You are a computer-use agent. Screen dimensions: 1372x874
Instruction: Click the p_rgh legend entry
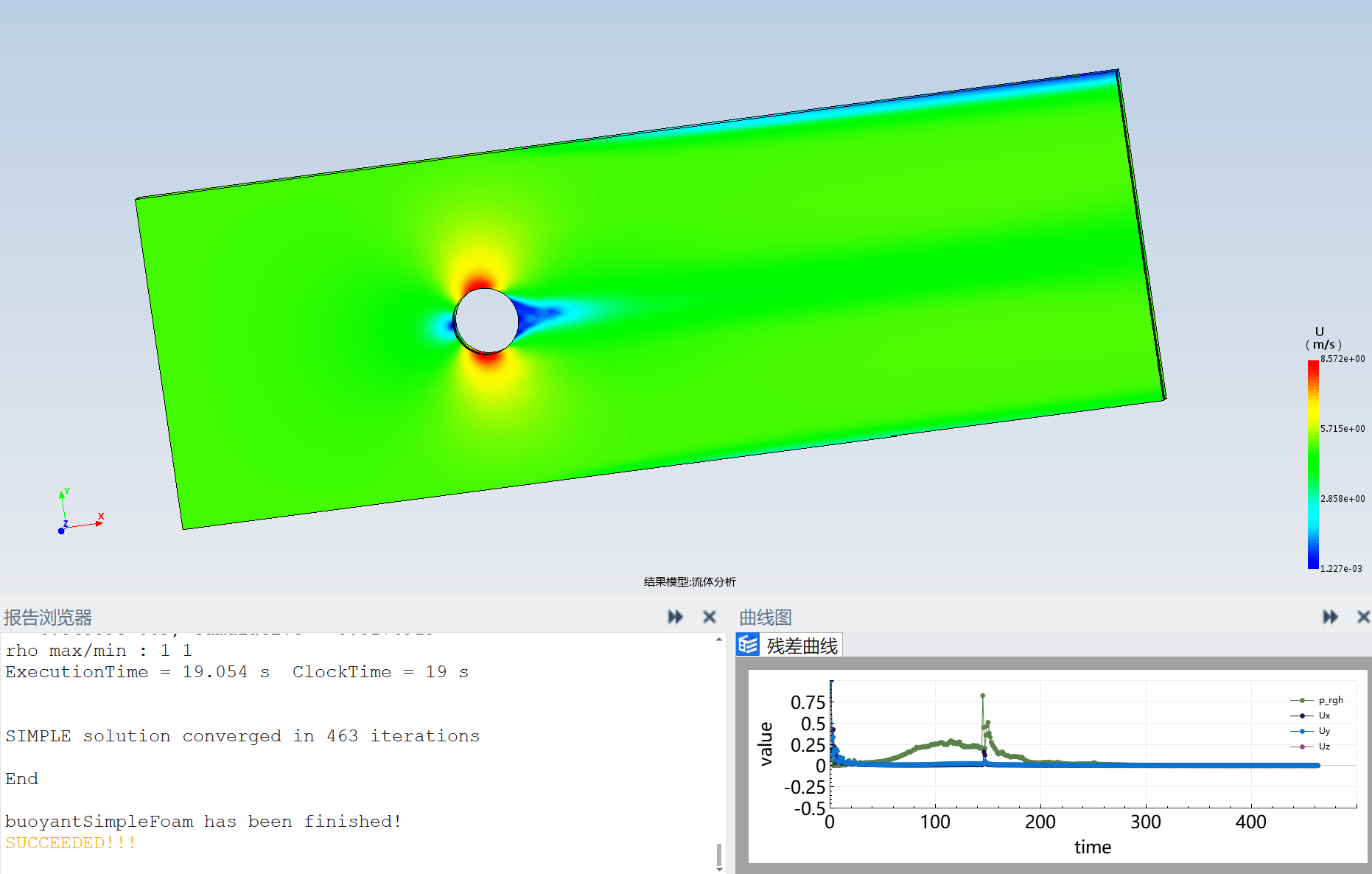click(x=1317, y=700)
